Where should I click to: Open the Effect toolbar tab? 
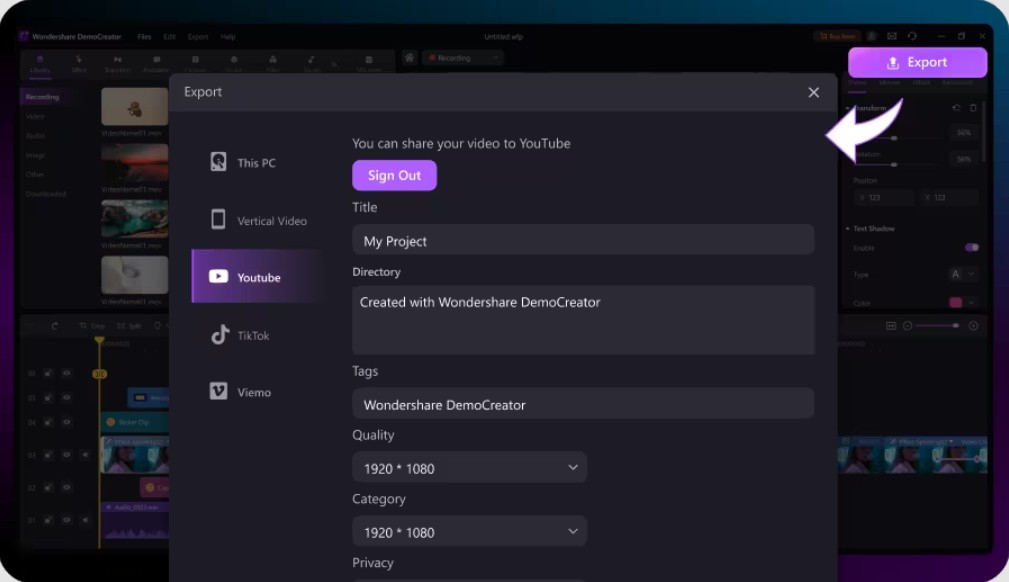click(x=79, y=64)
